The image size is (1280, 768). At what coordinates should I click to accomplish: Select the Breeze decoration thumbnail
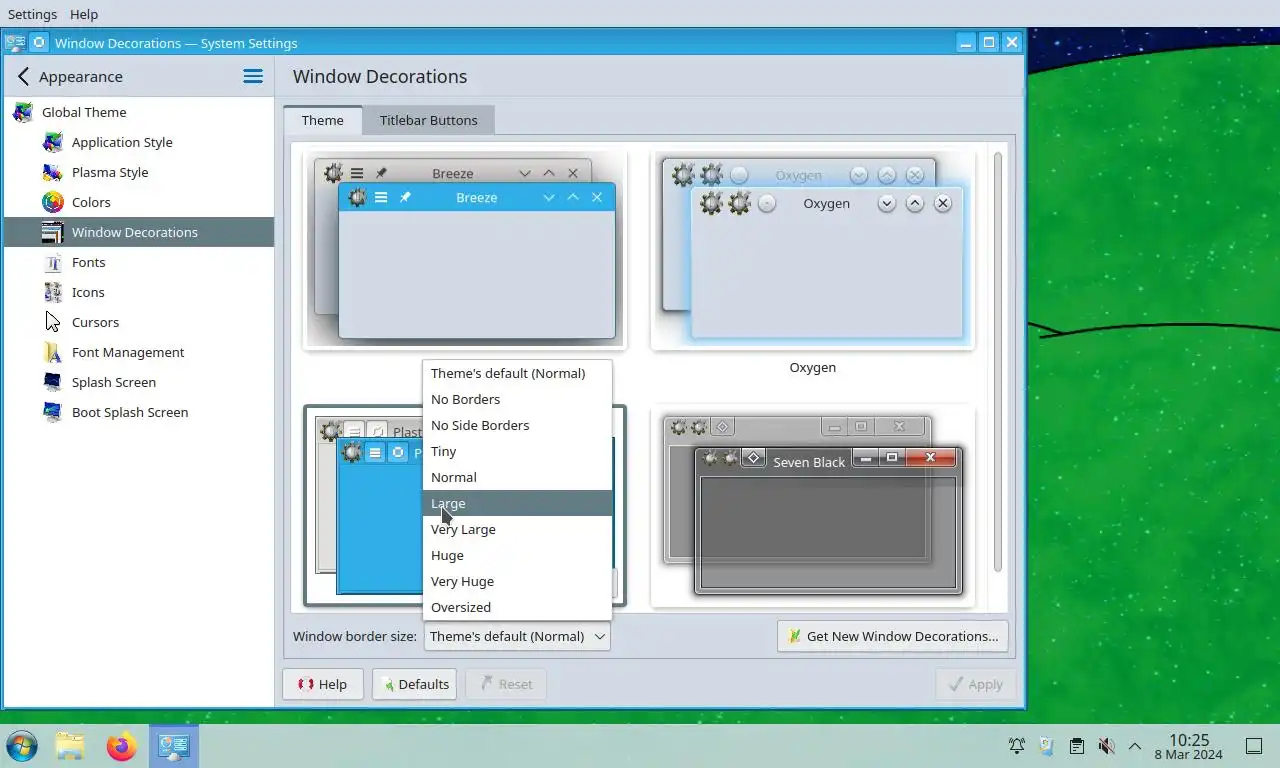click(x=465, y=250)
